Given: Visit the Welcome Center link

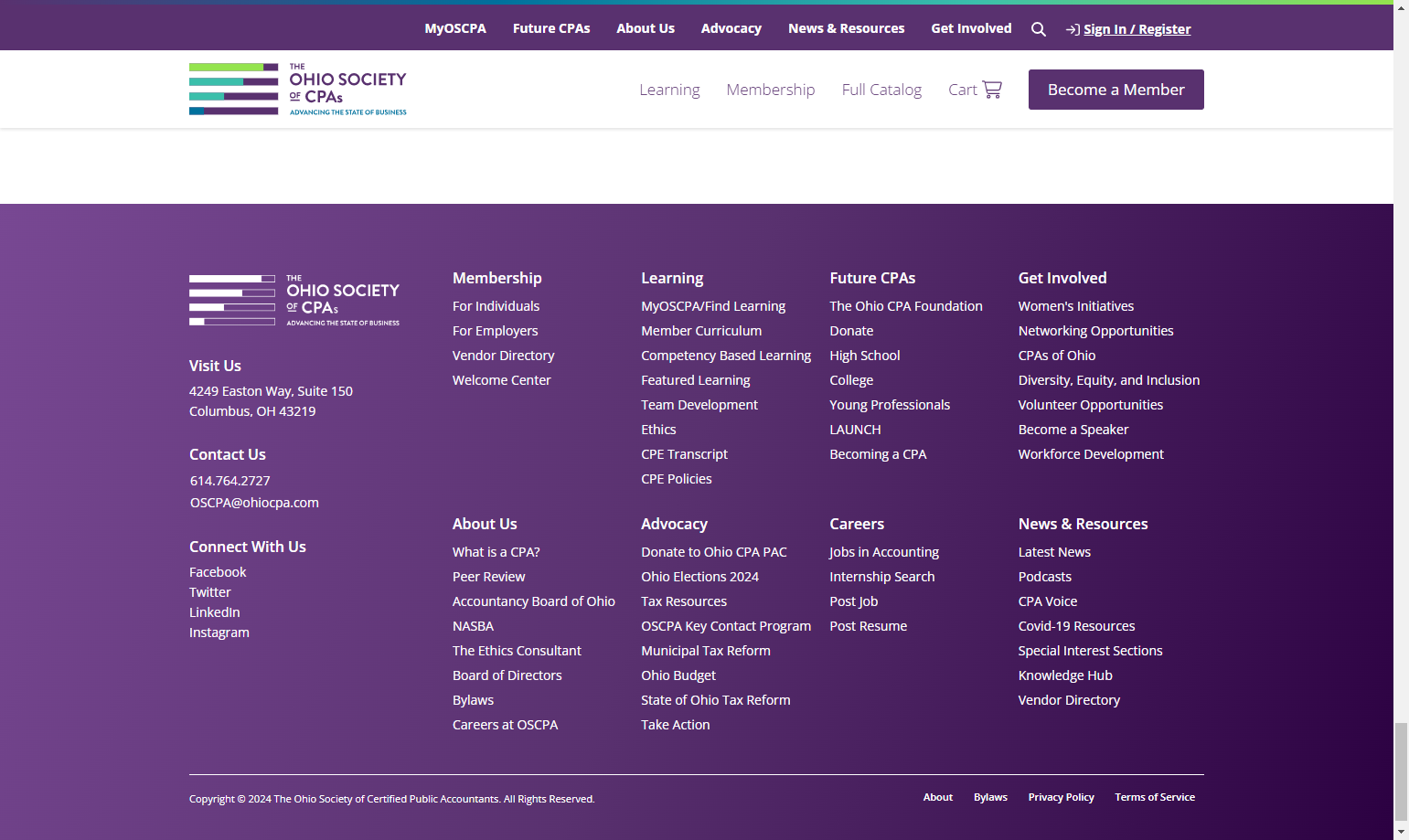Looking at the screenshot, I should click(x=502, y=380).
